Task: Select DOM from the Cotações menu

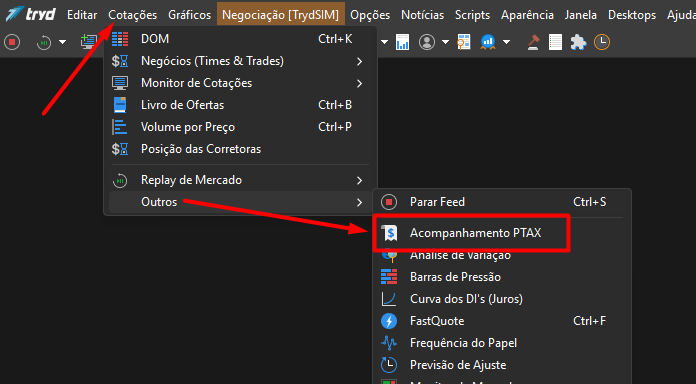Action: [240, 39]
